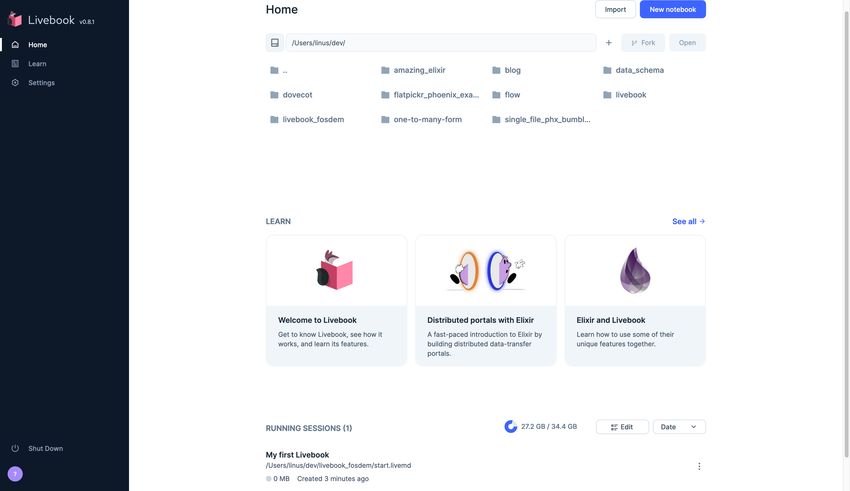
Task: Go to the parent directory folder
Action: [x=279, y=70]
